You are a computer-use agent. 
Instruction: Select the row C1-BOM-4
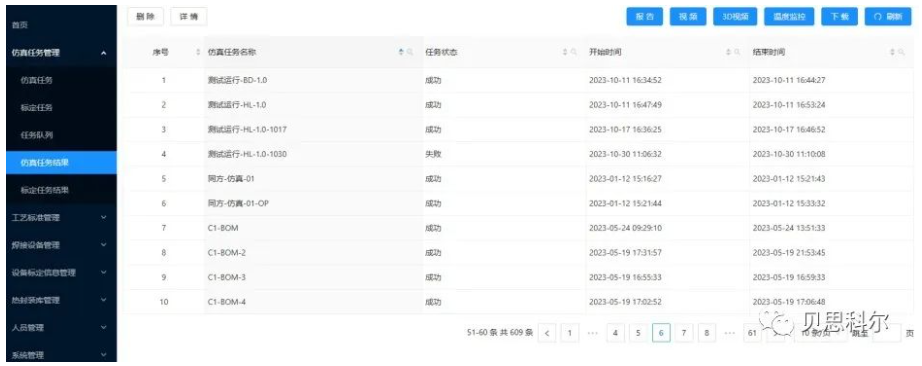(x=519, y=302)
